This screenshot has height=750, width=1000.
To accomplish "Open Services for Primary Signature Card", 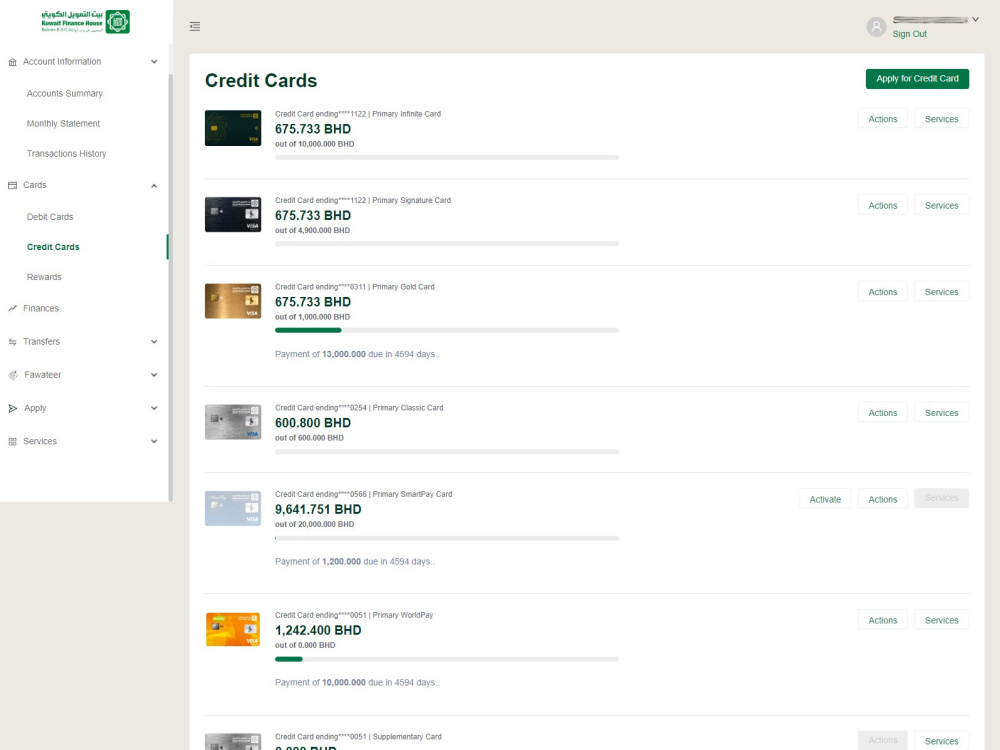I will 941,205.
